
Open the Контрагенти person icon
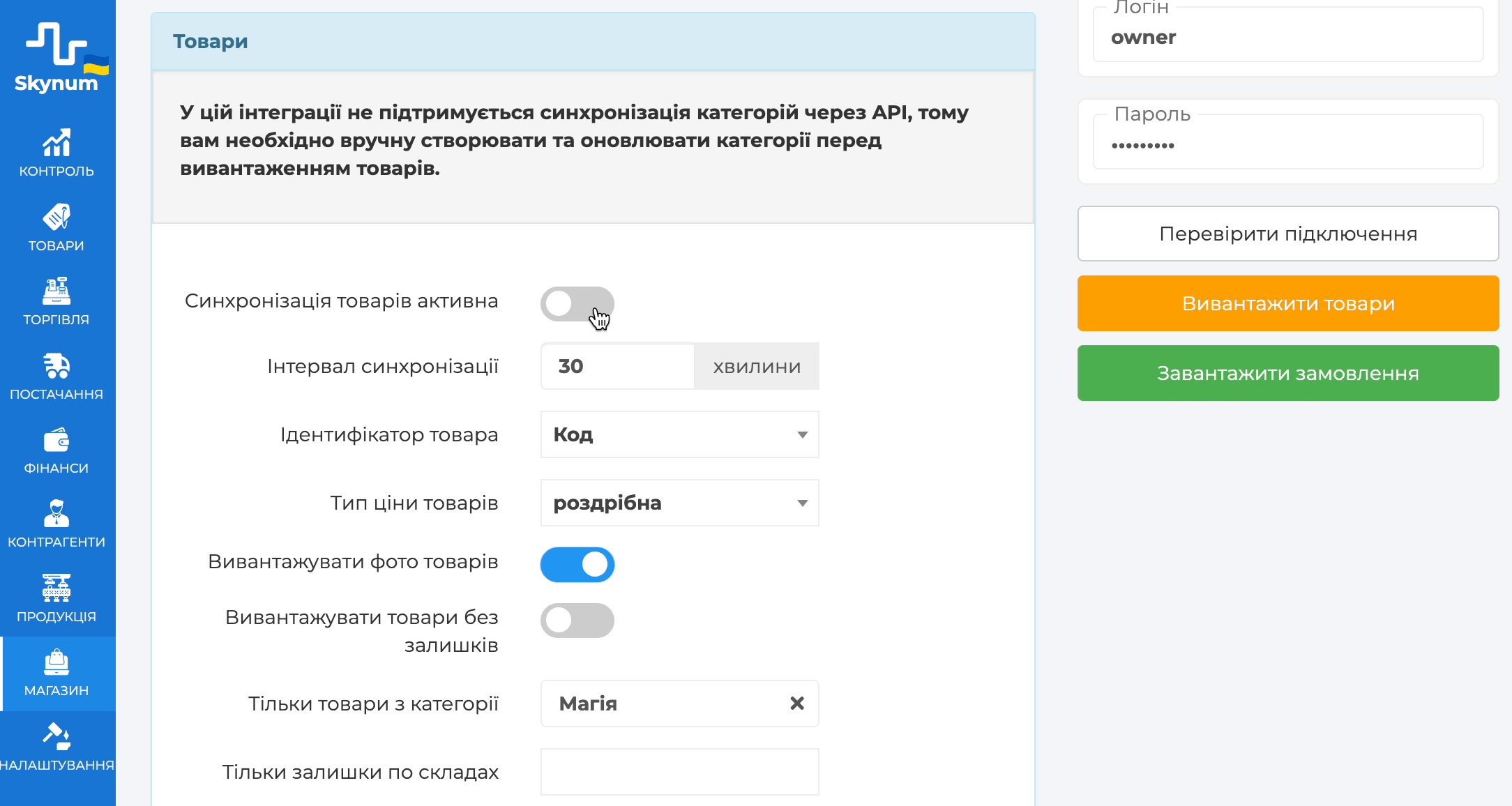56,514
